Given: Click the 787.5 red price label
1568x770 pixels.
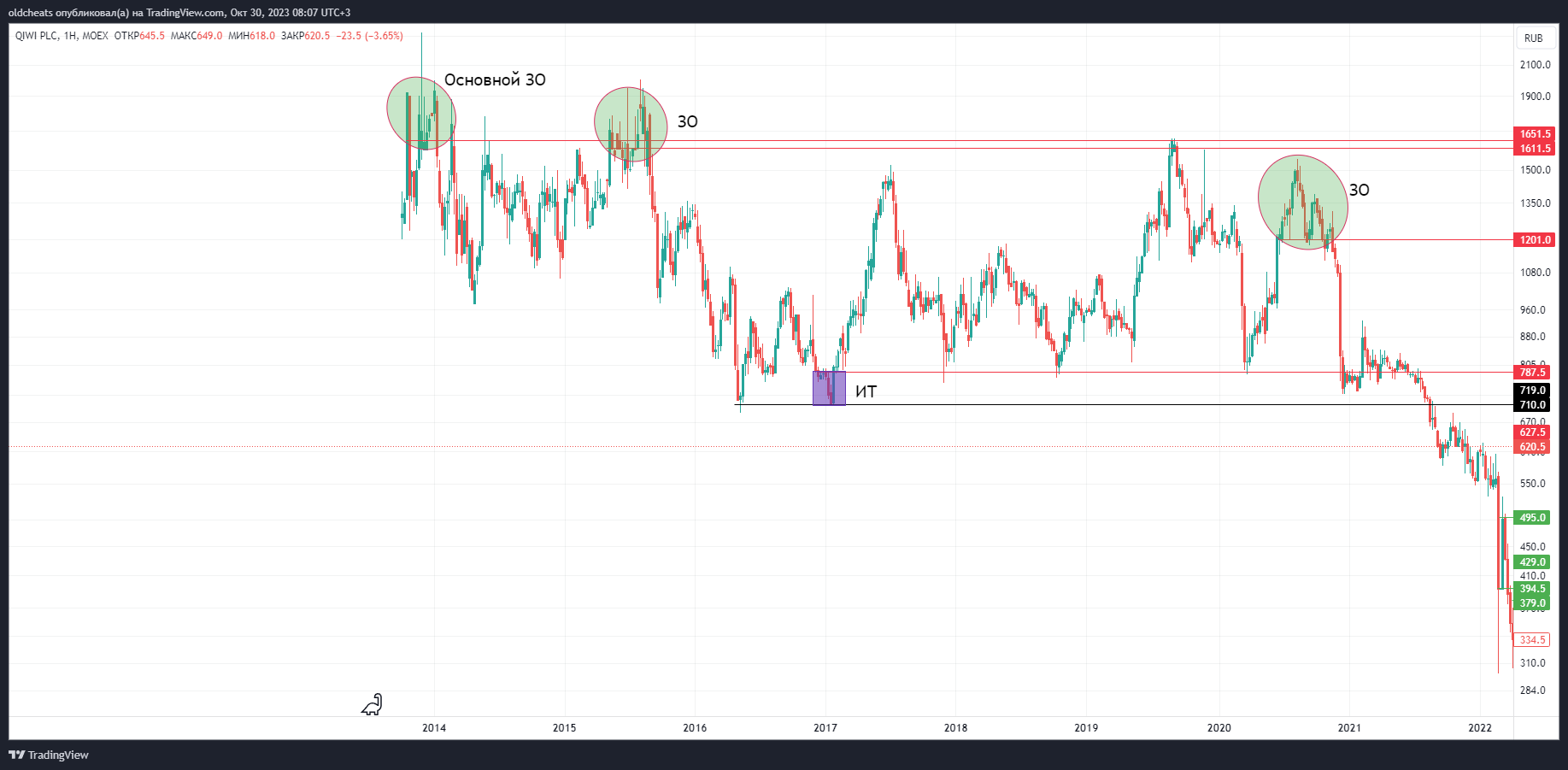Looking at the screenshot, I should pyautogui.click(x=1532, y=373).
